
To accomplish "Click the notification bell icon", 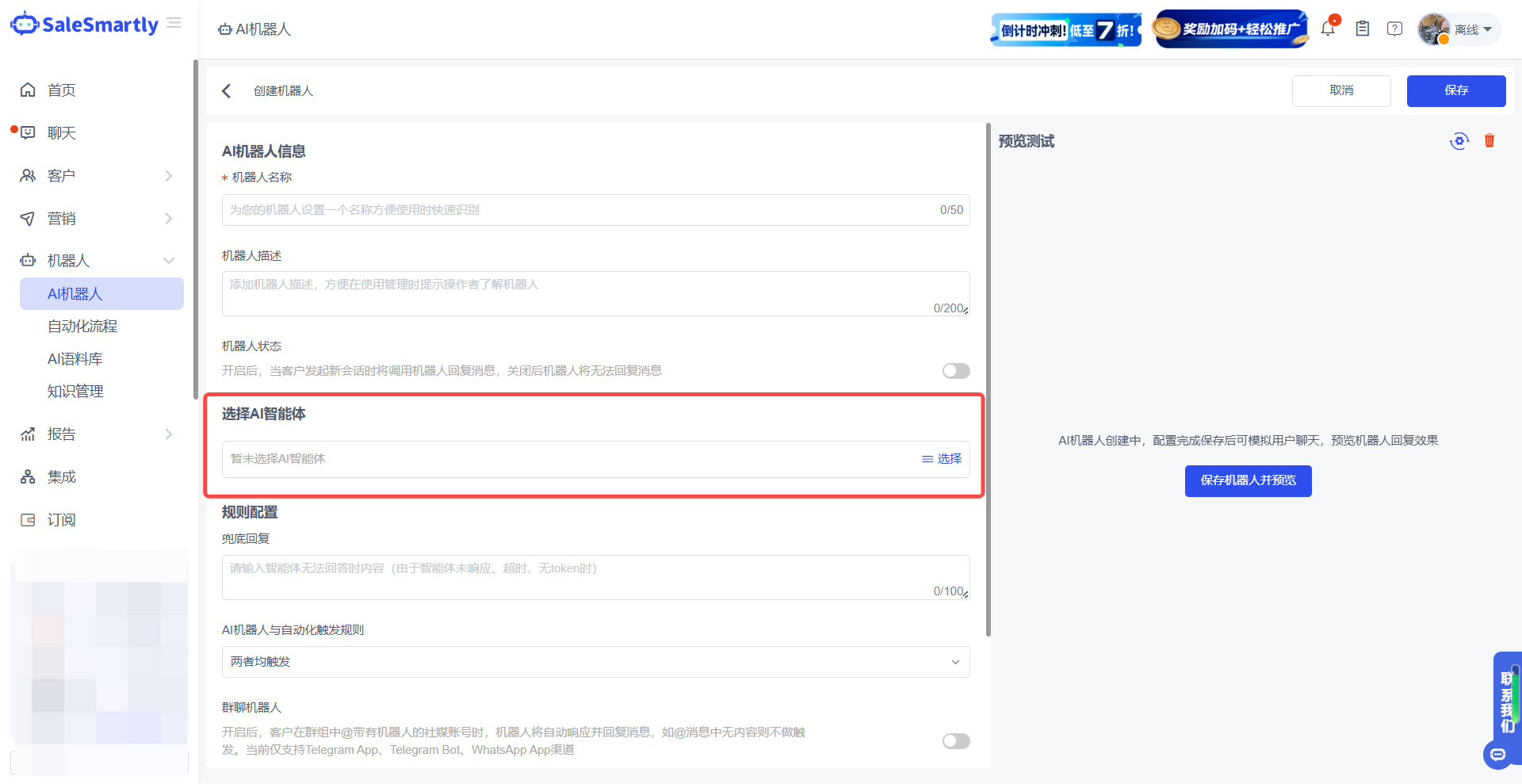I will 1329,28.
